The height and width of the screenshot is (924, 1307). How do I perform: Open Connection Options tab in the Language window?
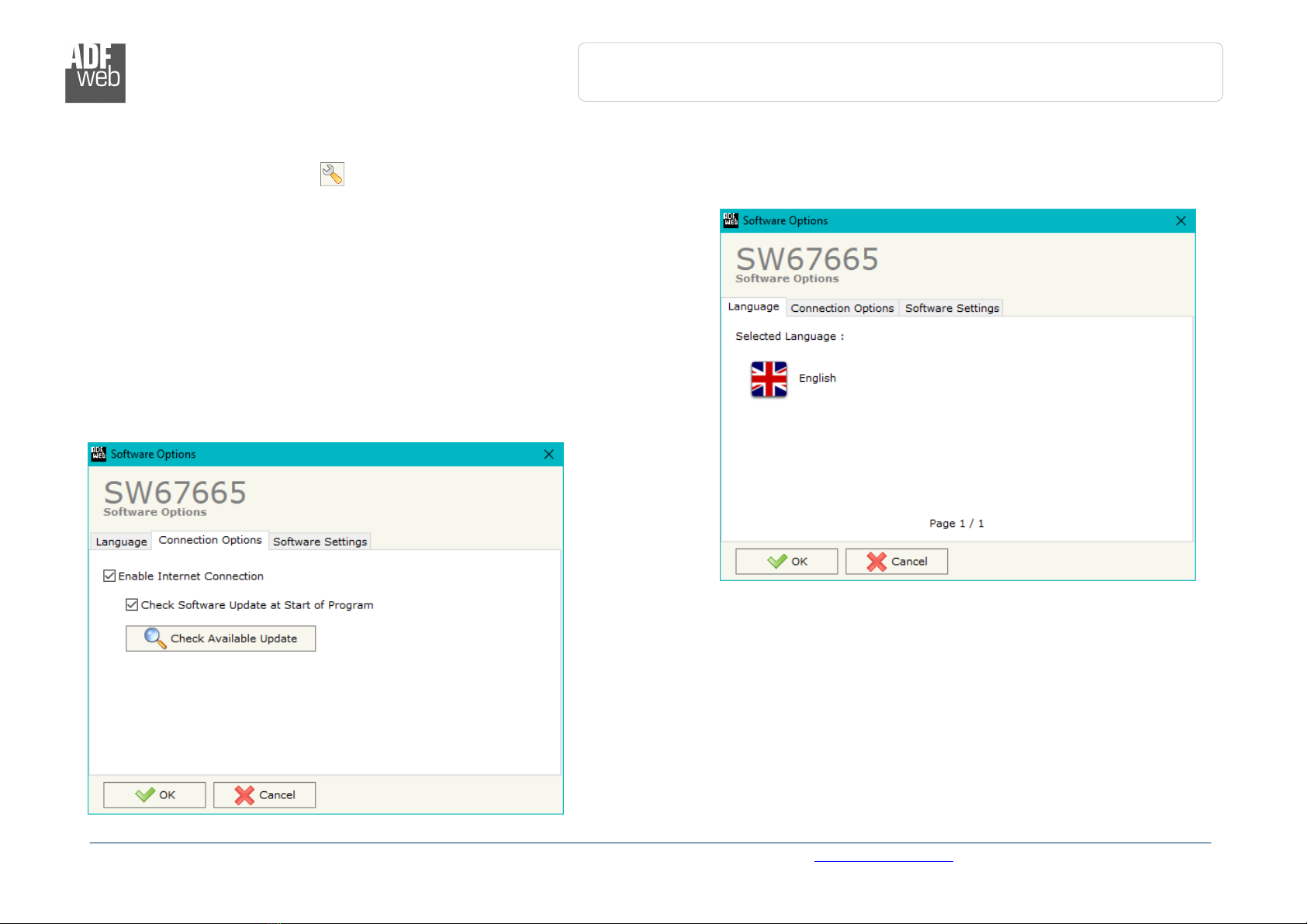pyautogui.click(x=842, y=308)
